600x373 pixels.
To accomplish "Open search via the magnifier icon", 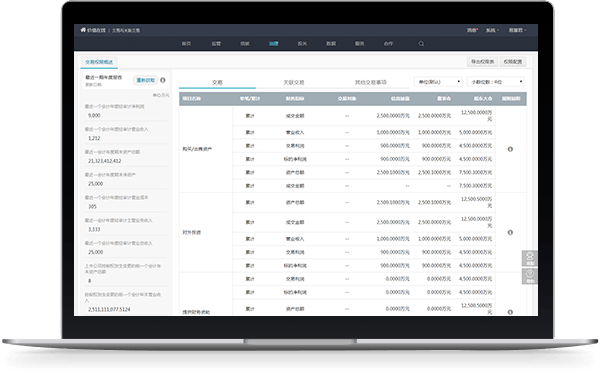I will 421,44.
